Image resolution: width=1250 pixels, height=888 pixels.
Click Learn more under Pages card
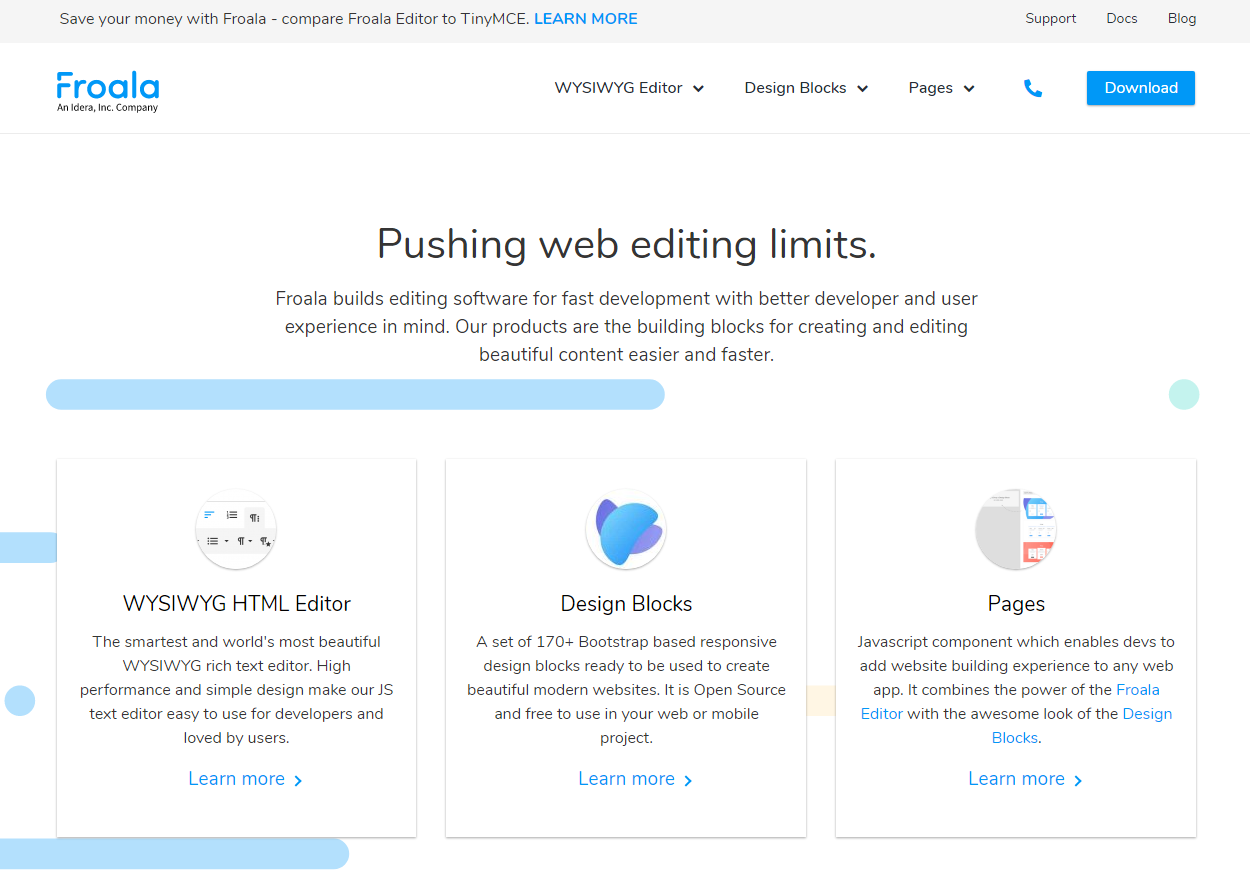[1016, 779]
